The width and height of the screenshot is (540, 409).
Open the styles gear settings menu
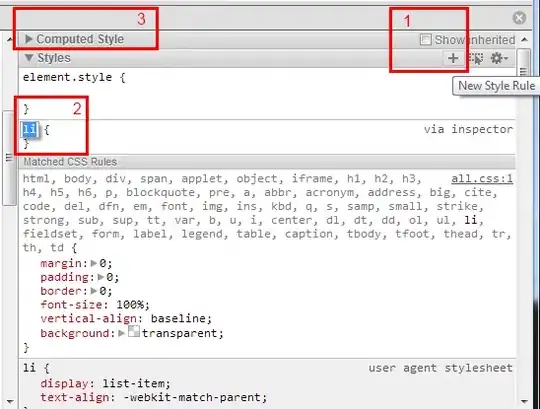tap(499, 58)
